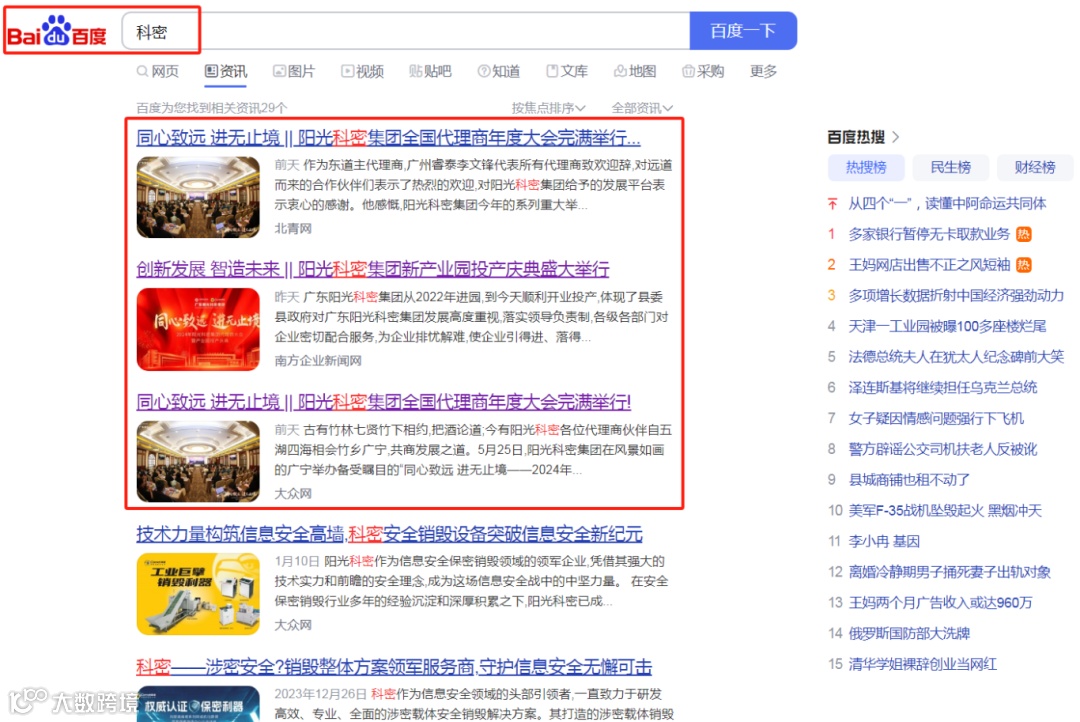This screenshot has width=1080, height=722.
Task: Open hot topic 警方辟谣公交司机扶老人反被讹
Action: pyautogui.click(x=943, y=449)
